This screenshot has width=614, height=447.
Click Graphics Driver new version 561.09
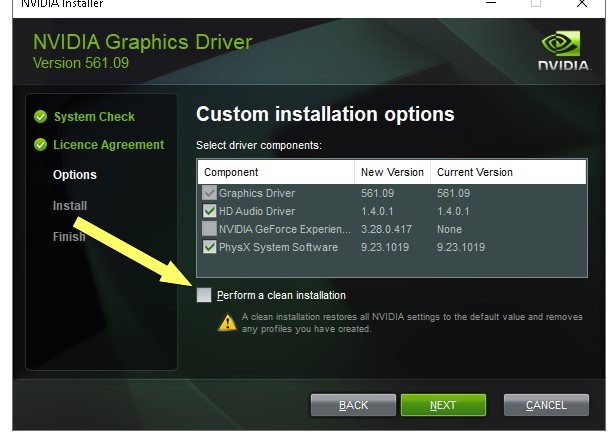[x=377, y=193]
